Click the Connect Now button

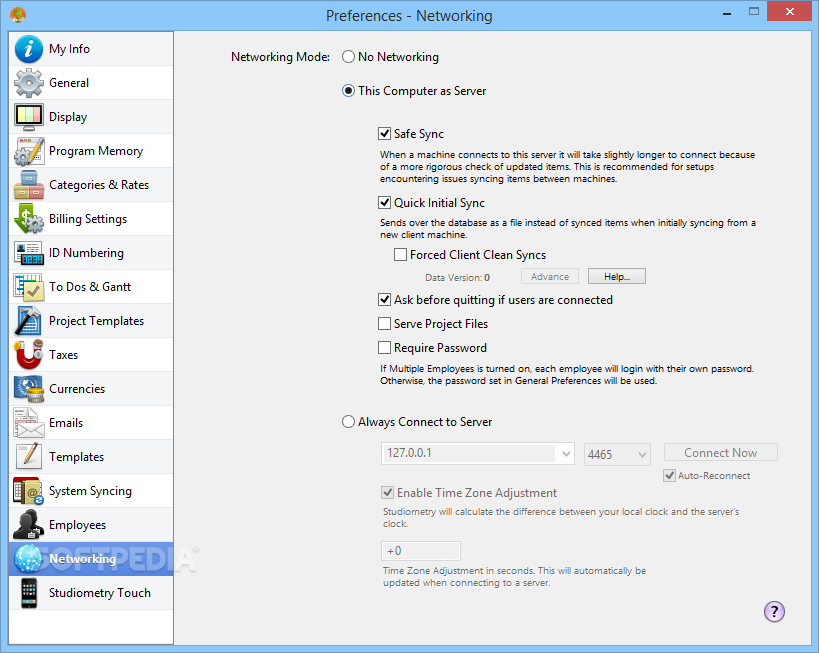click(x=720, y=453)
